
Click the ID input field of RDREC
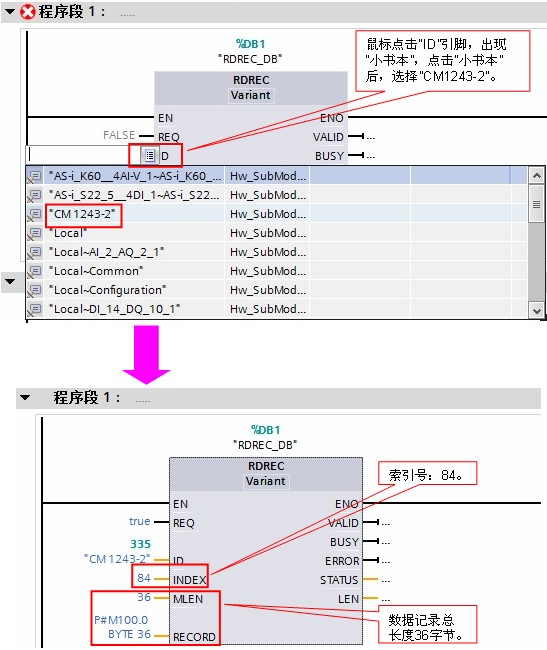click(x=84, y=155)
